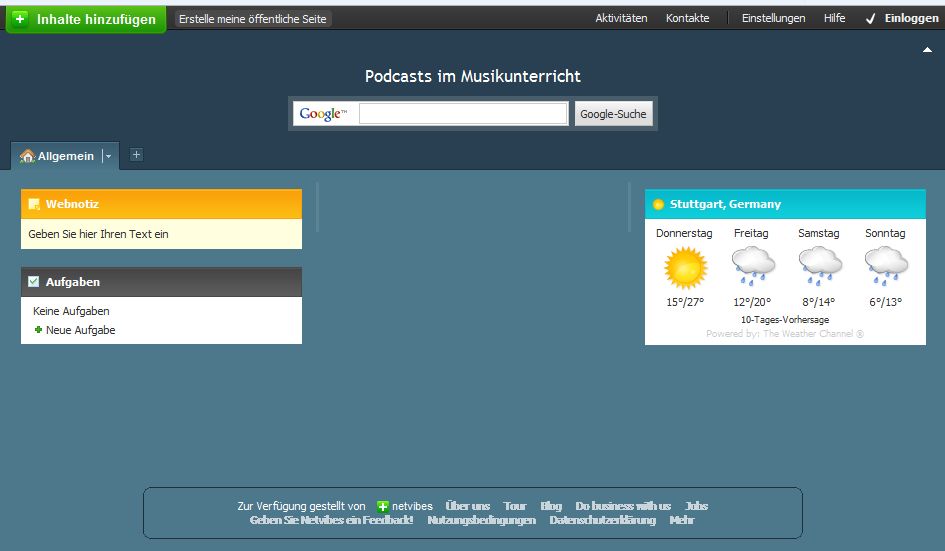Click the Samstag day label
945x551 pixels.
[818, 233]
